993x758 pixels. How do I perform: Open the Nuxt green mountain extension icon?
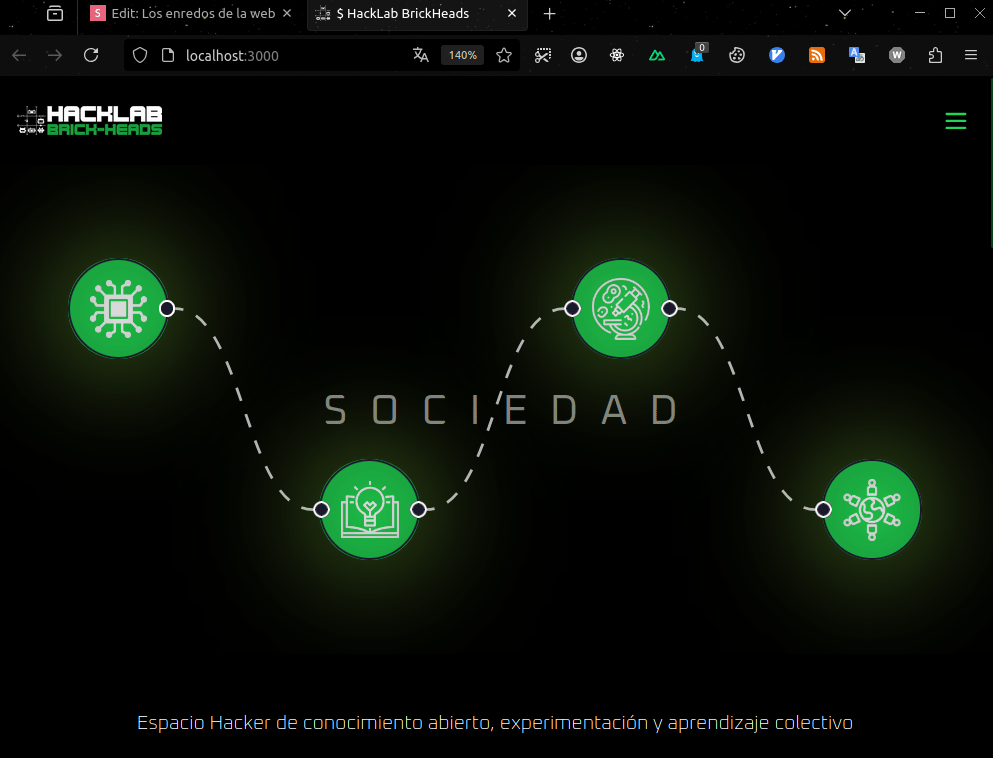[657, 55]
